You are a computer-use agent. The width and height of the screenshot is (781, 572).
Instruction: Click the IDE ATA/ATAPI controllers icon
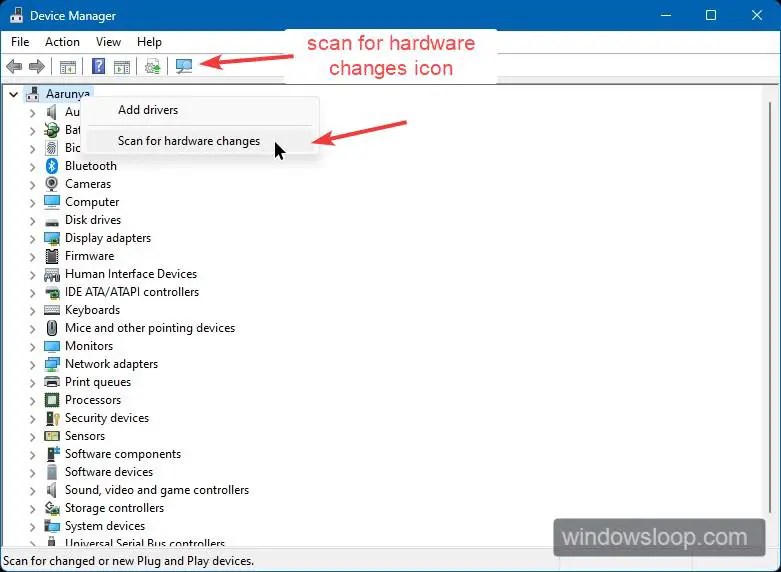click(52, 292)
